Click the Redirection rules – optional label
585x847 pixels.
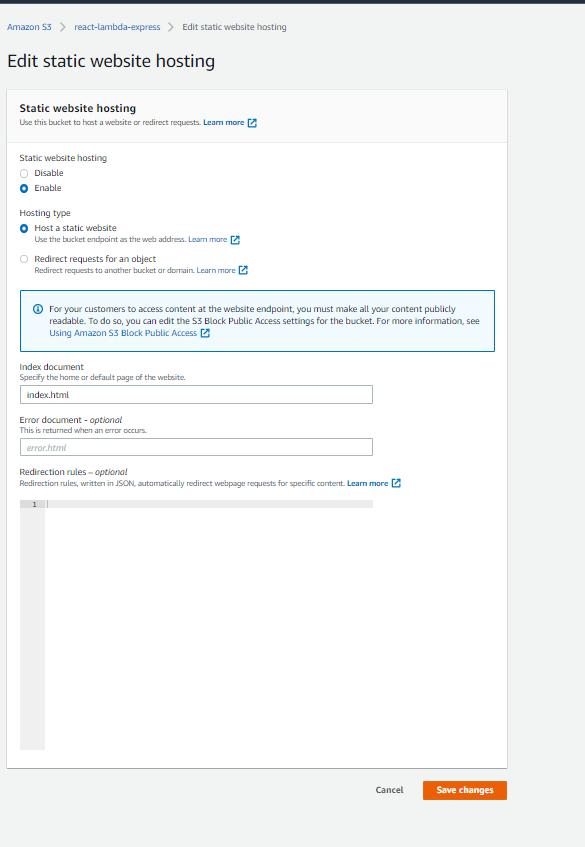73,472
